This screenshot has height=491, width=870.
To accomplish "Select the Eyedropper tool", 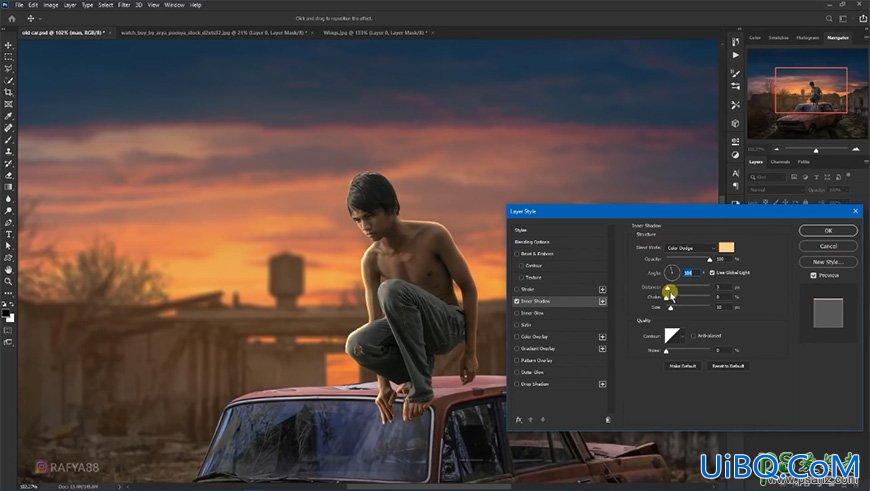I will pos(8,116).
